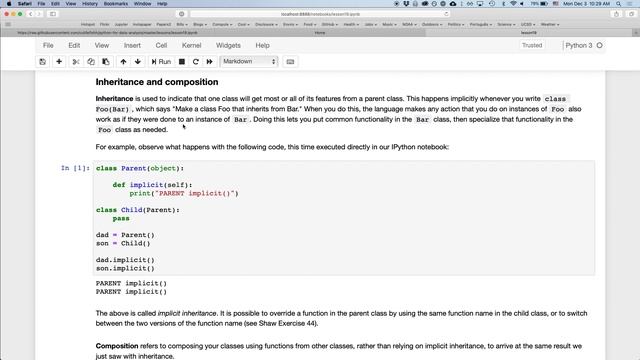Run the selected cell
The width and height of the screenshot is (640, 360).
click(x=161, y=62)
